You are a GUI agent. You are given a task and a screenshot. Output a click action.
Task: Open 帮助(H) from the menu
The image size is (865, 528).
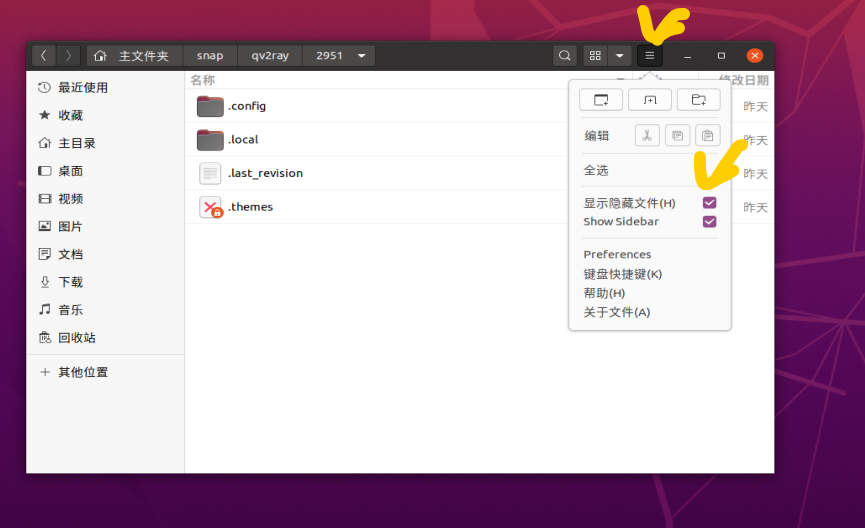(604, 293)
